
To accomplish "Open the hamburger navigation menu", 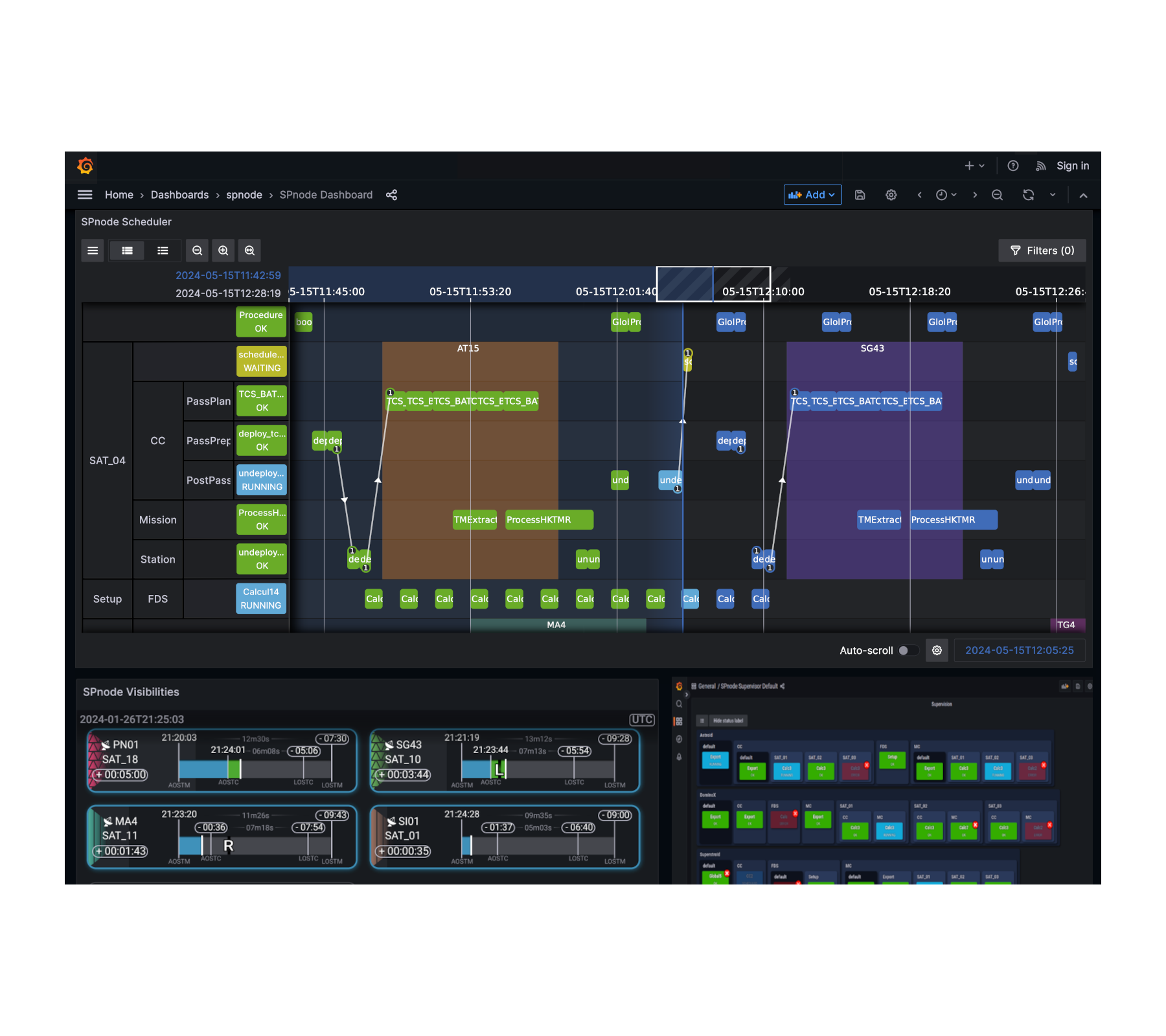I will coord(85,195).
